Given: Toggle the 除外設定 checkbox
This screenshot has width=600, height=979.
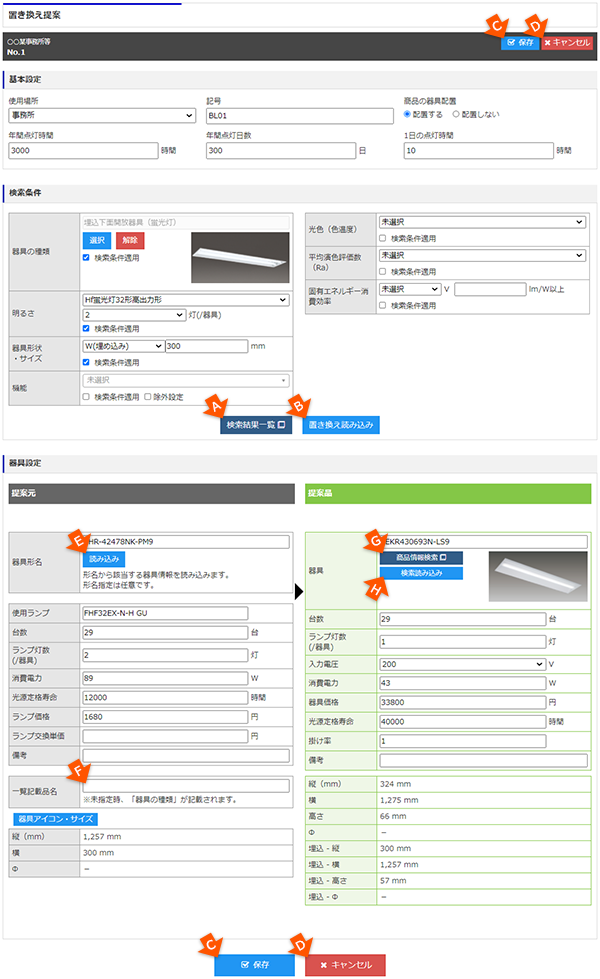Looking at the screenshot, I should (x=148, y=396).
